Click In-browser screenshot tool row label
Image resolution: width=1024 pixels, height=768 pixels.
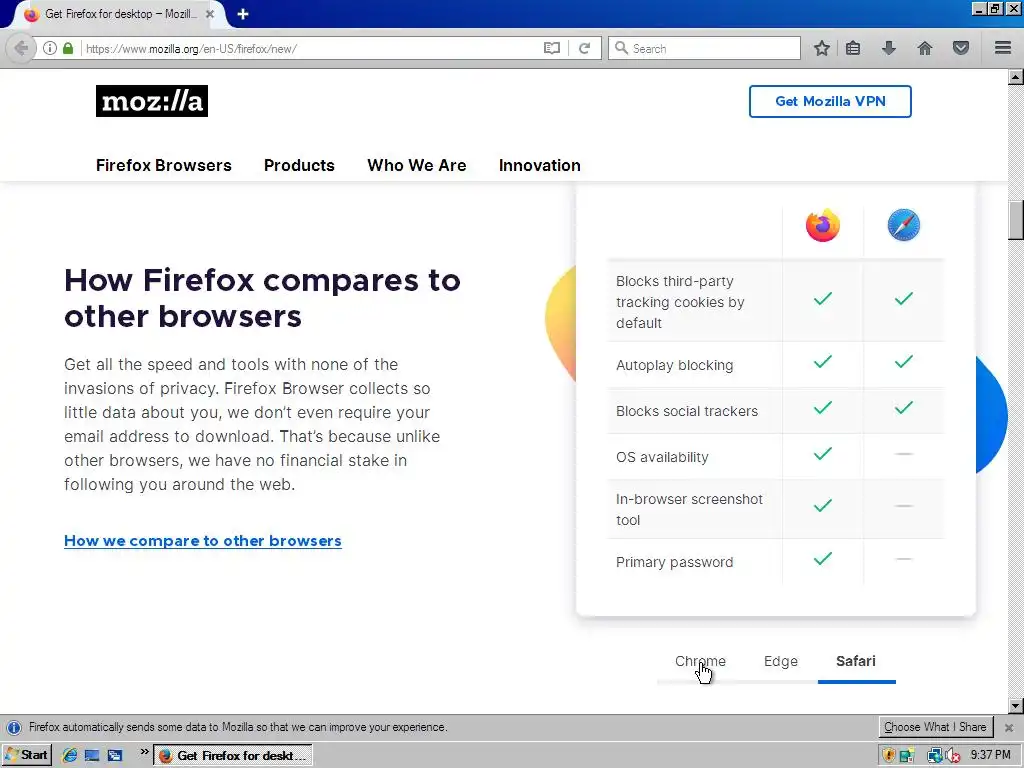[x=689, y=509]
